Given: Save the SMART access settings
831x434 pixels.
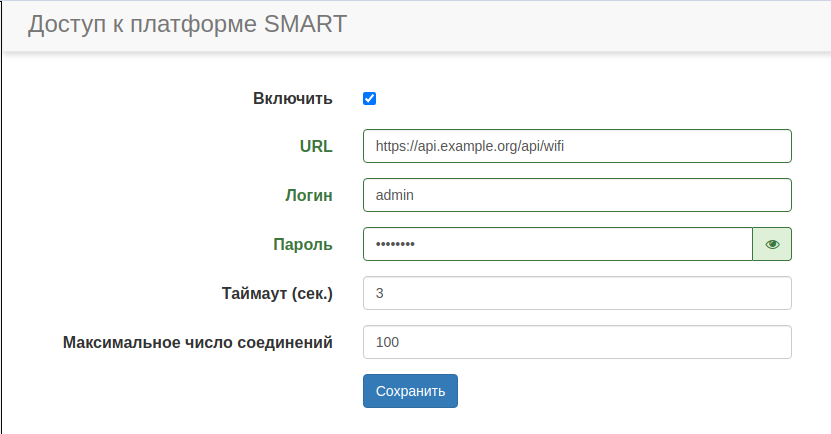Looking at the screenshot, I should (x=410, y=391).
